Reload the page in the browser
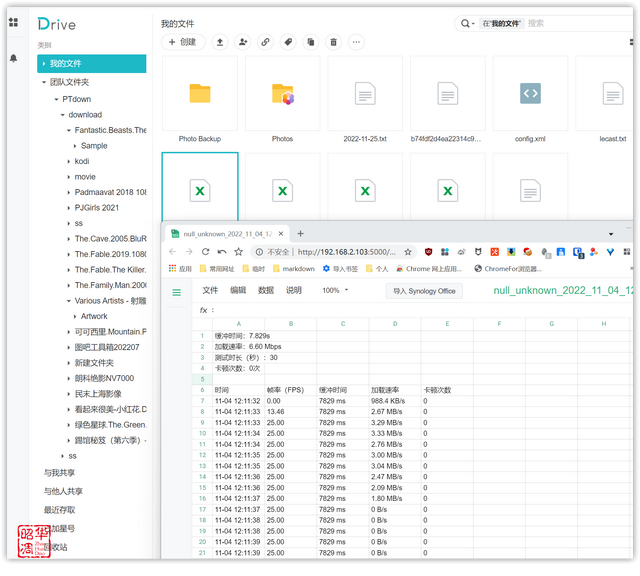640x576 pixels. coord(205,252)
